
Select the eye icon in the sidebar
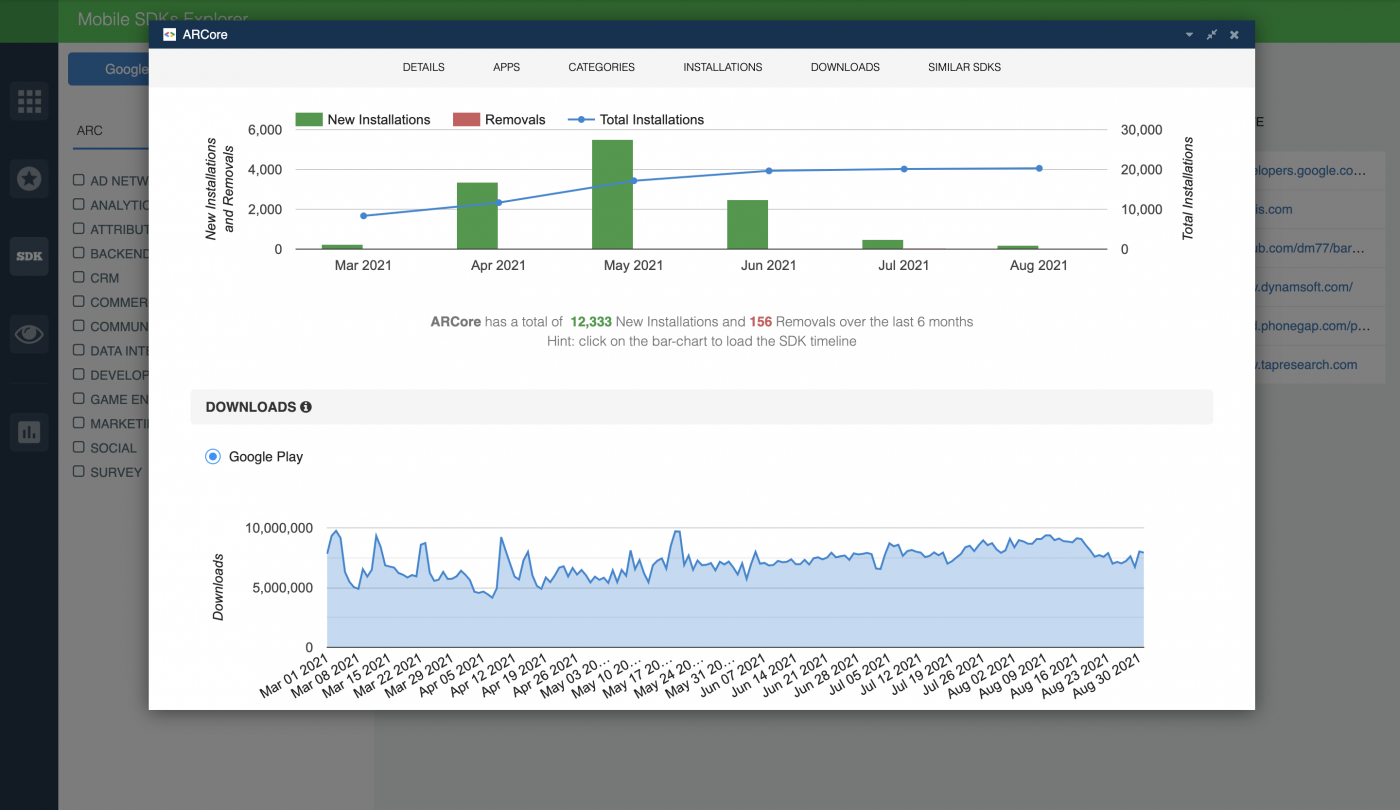[28, 334]
